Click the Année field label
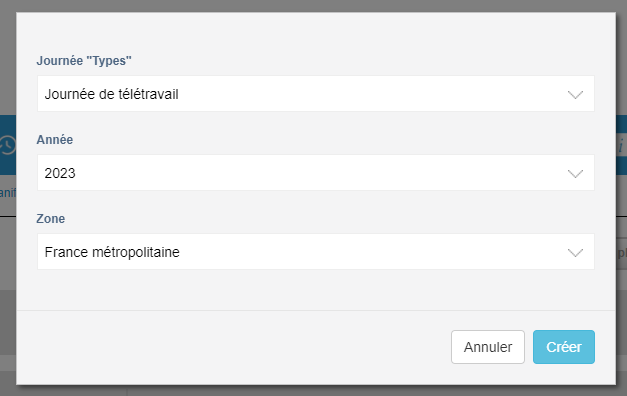Viewport: 627px width, 396px height. coord(55,139)
